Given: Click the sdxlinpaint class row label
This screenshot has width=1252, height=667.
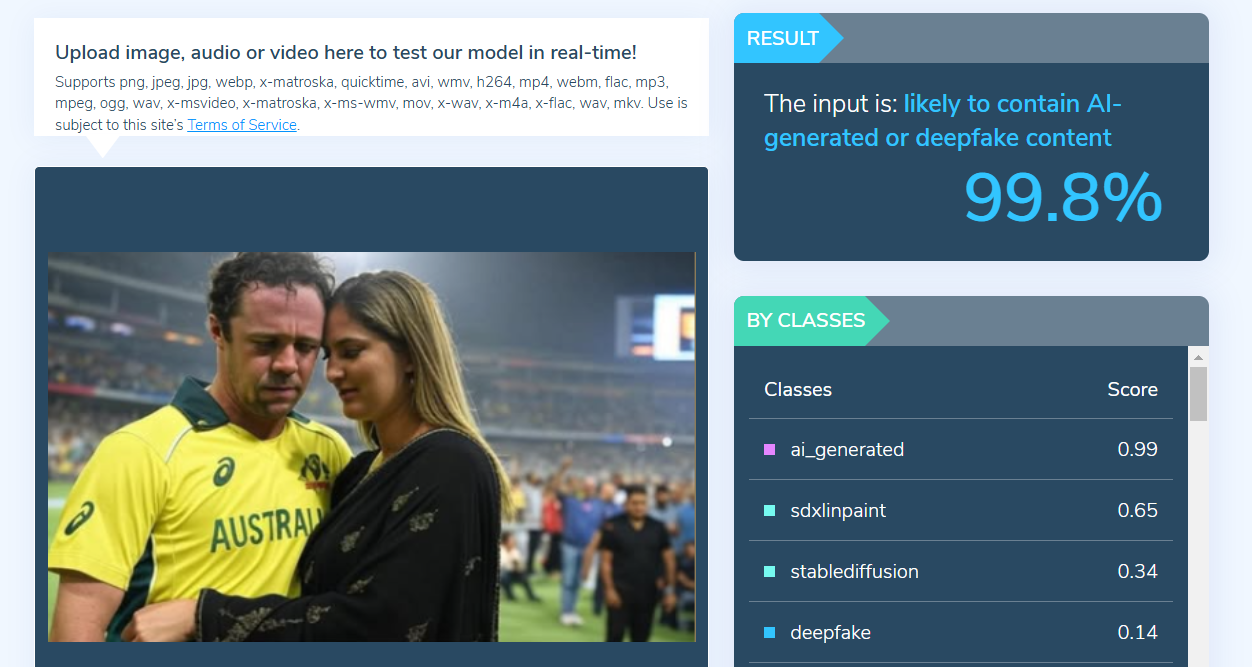Looking at the screenshot, I should (x=838, y=511).
